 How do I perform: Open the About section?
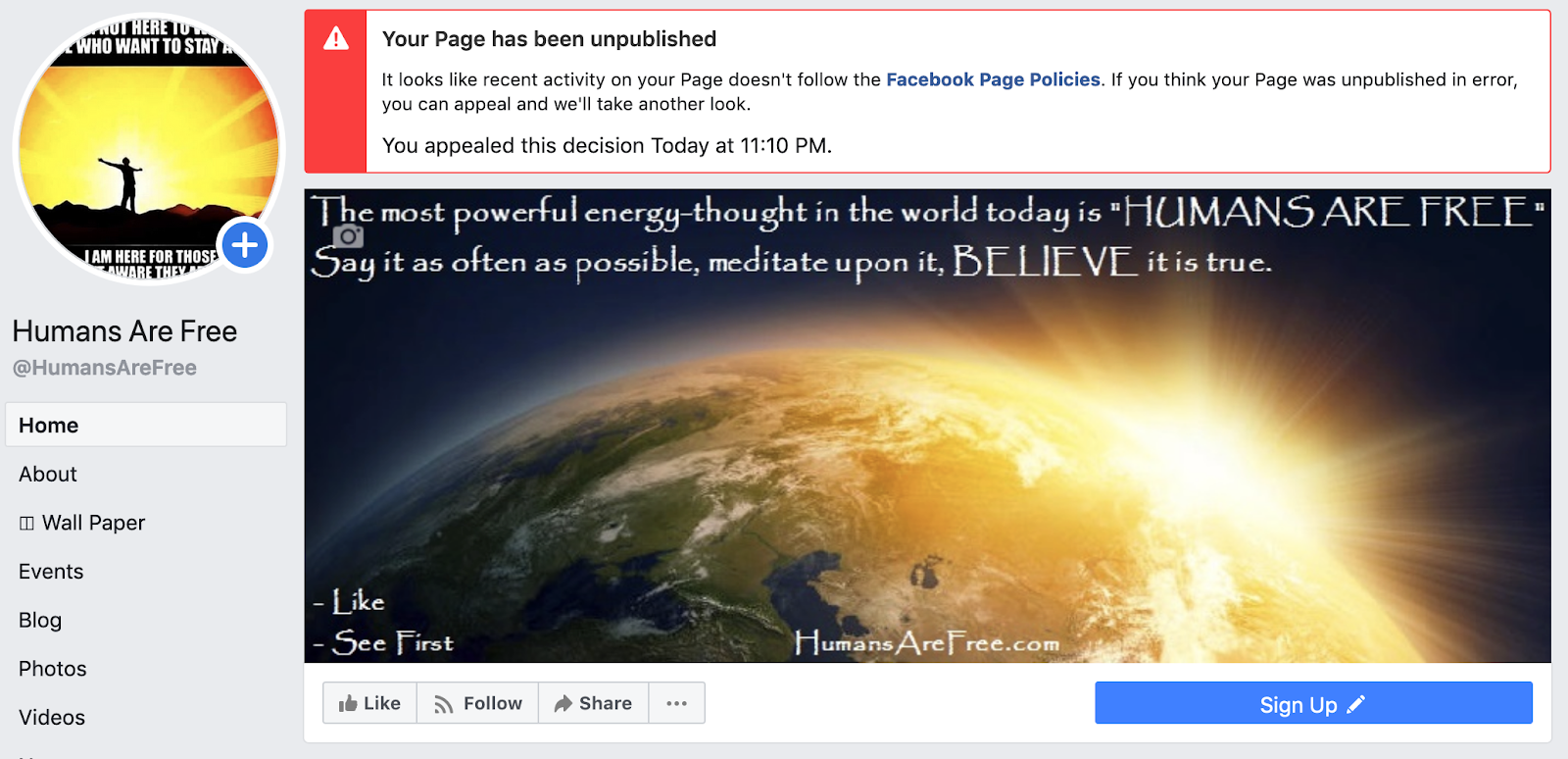(47, 474)
